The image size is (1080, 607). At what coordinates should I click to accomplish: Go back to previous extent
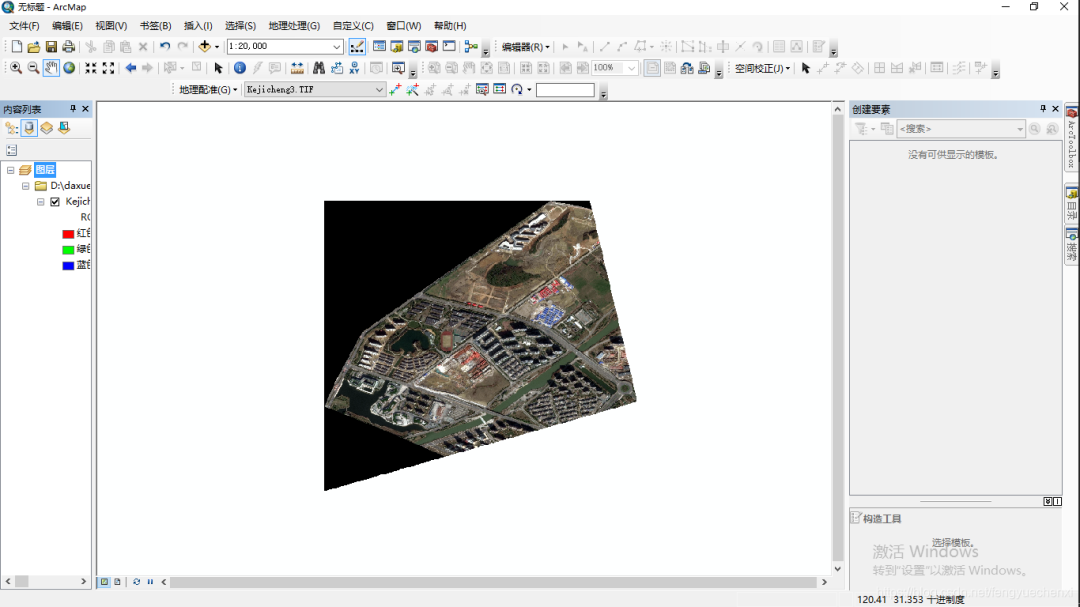coord(130,68)
